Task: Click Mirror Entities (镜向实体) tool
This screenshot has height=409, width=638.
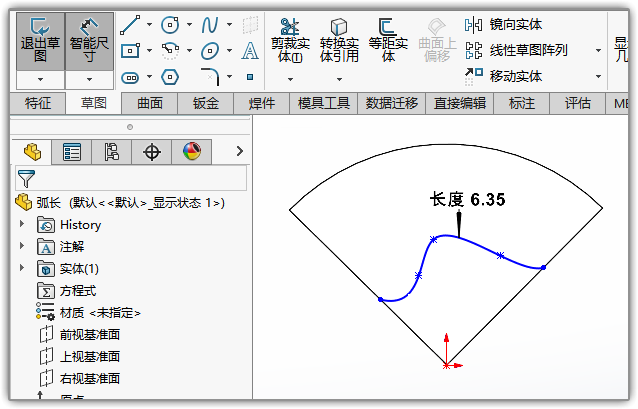Action: [x=504, y=25]
